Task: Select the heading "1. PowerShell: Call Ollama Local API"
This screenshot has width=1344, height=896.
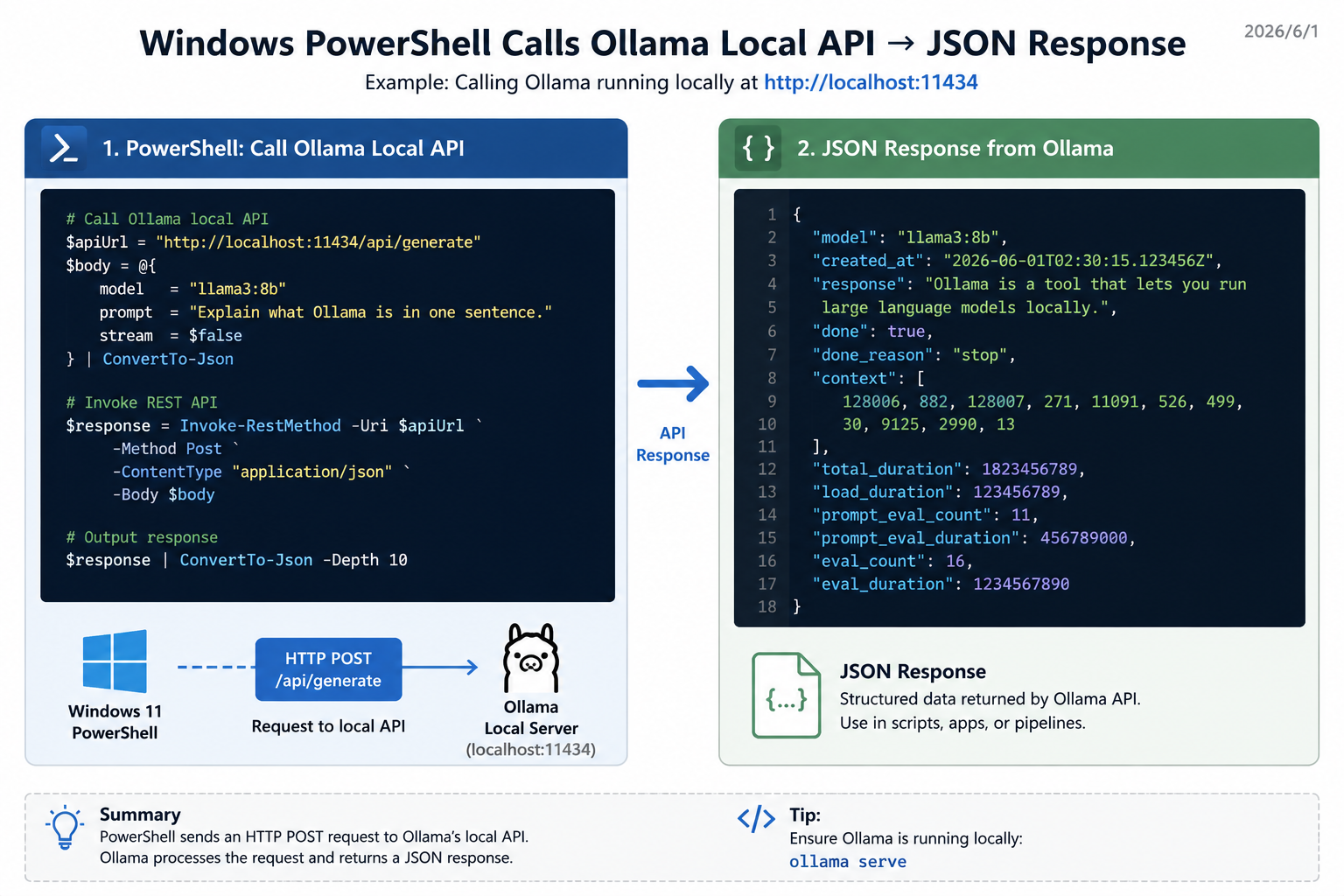Action: pyautogui.click(x=283, y=149)
